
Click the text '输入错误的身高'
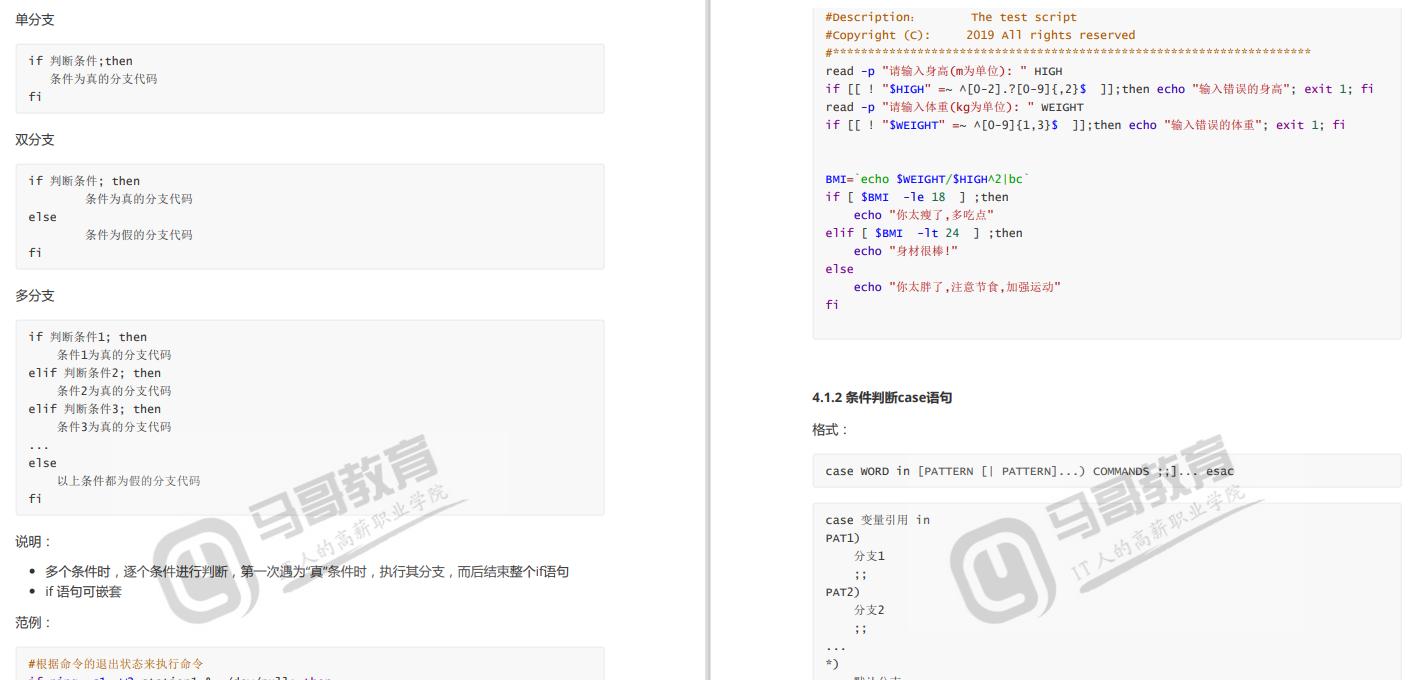click(x=1240, y=89)
